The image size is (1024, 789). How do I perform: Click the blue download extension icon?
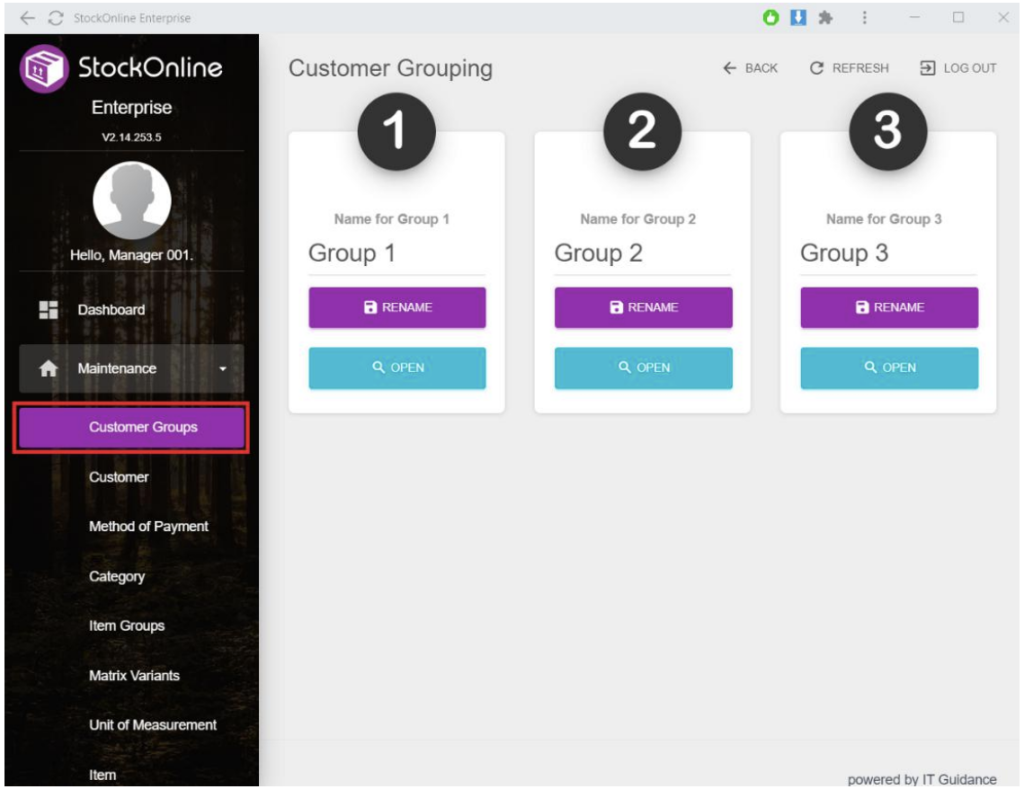tap(798, 18)
